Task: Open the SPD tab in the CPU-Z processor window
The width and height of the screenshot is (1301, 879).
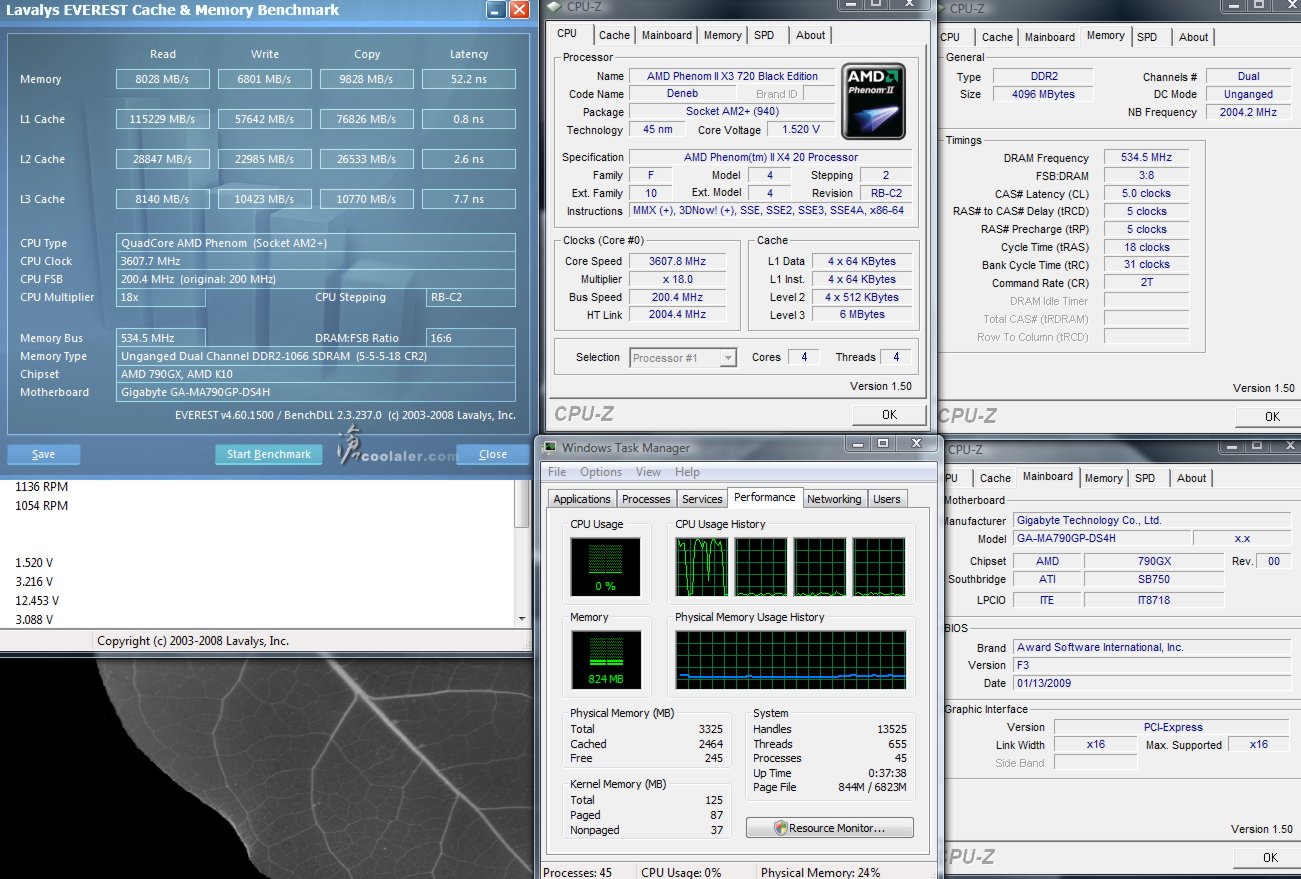Action: 764,35
